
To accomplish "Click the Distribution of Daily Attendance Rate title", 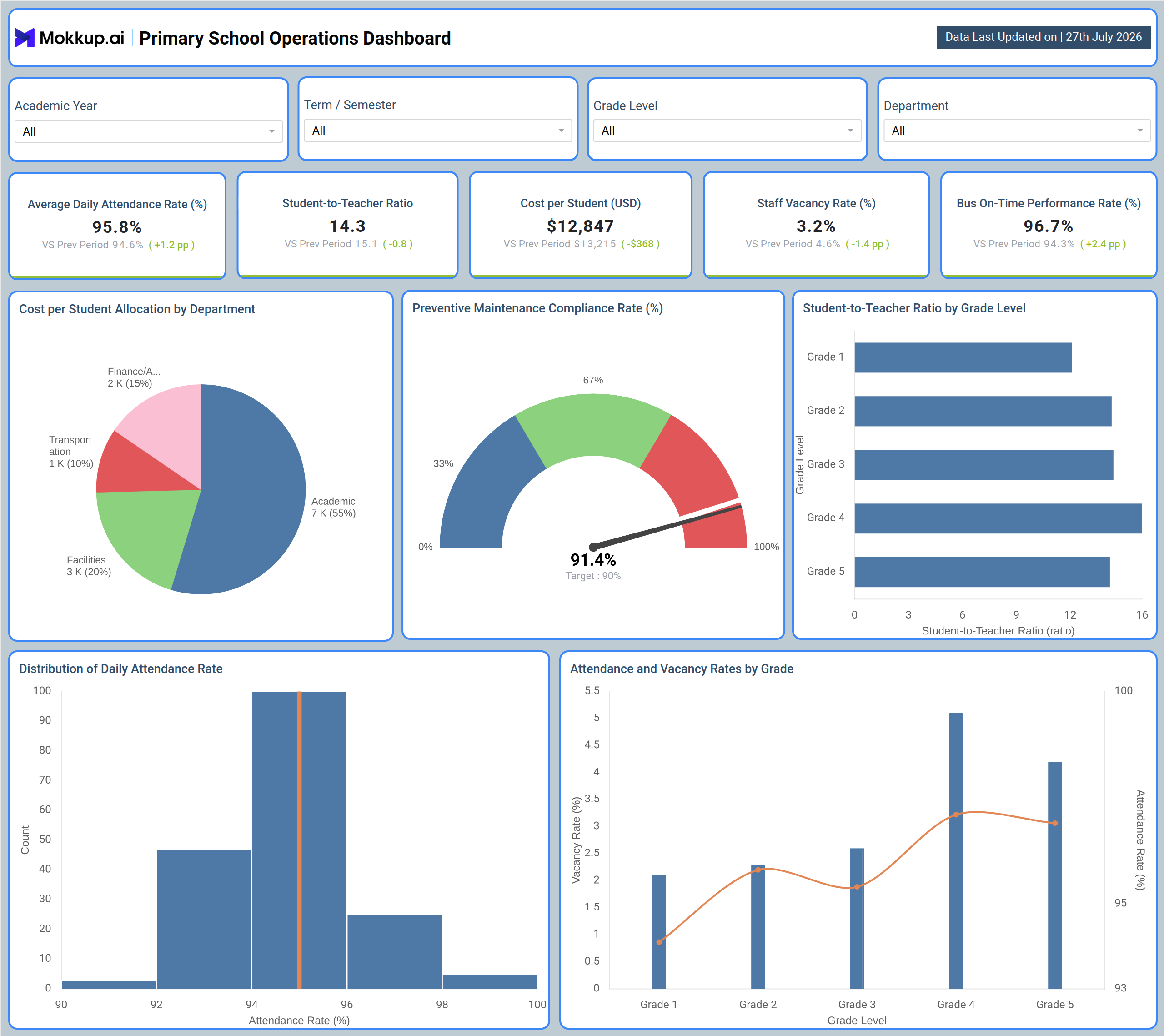I will point(121,669).
